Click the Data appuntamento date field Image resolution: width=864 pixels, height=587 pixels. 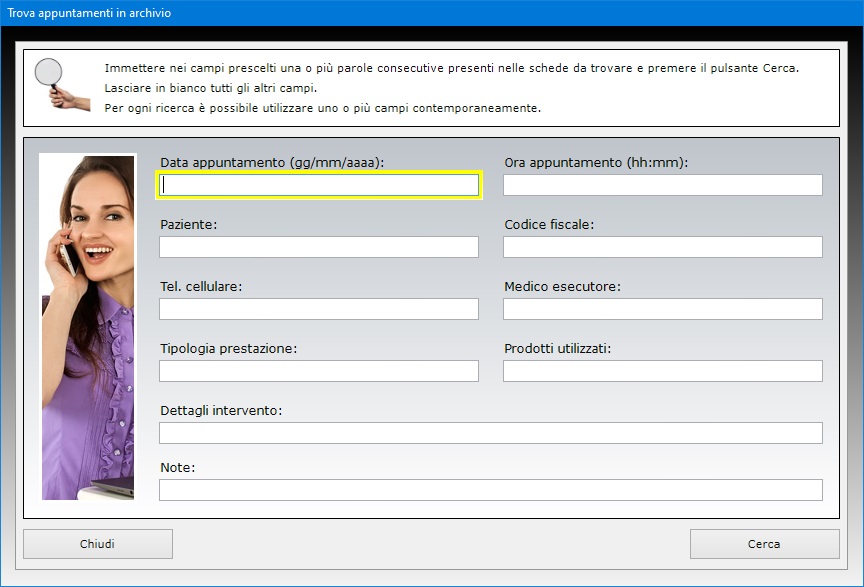pyautogui.click(x=319, y=185)
